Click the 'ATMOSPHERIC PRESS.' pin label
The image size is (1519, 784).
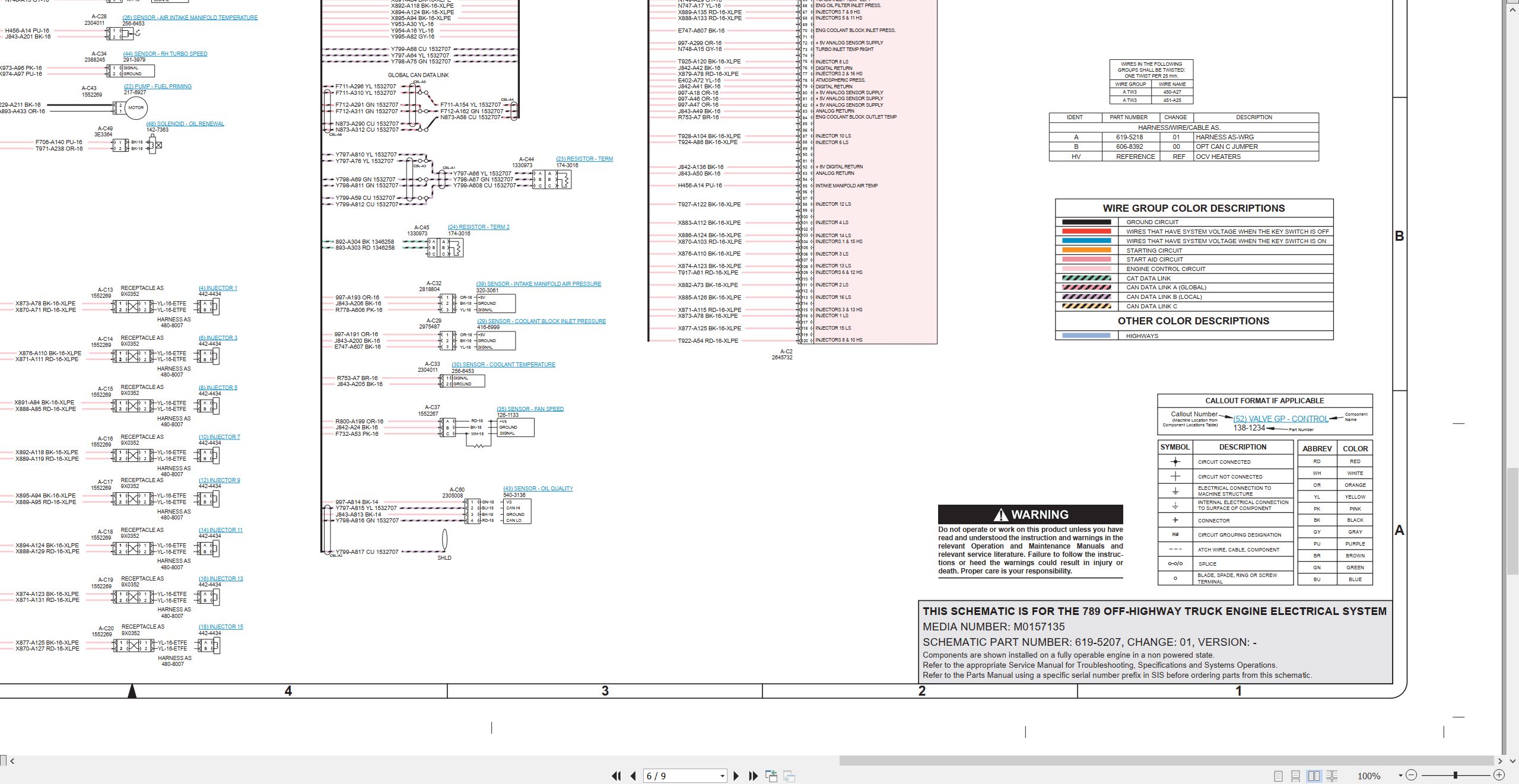[840, 80]
